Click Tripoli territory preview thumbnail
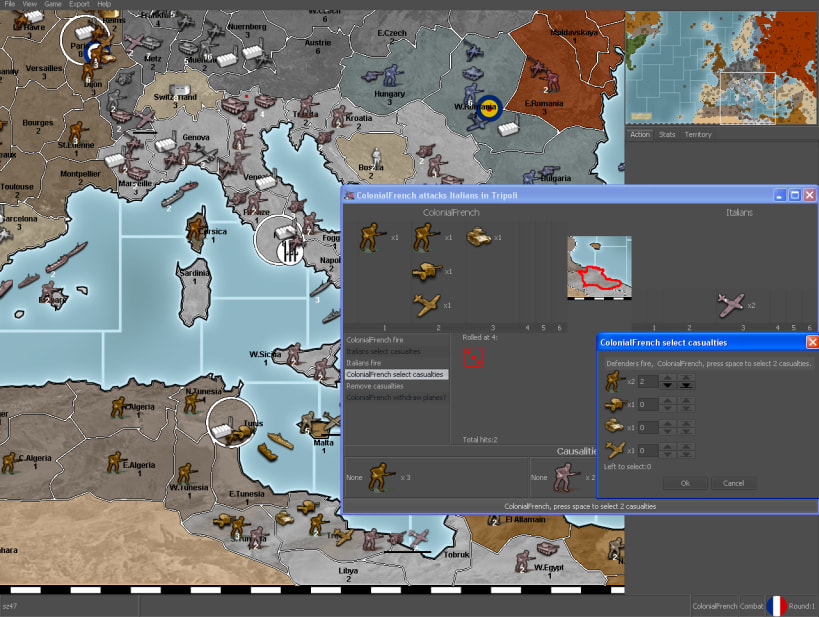Image resolution: width=819 pixels, height=617 pixels. 599,268
